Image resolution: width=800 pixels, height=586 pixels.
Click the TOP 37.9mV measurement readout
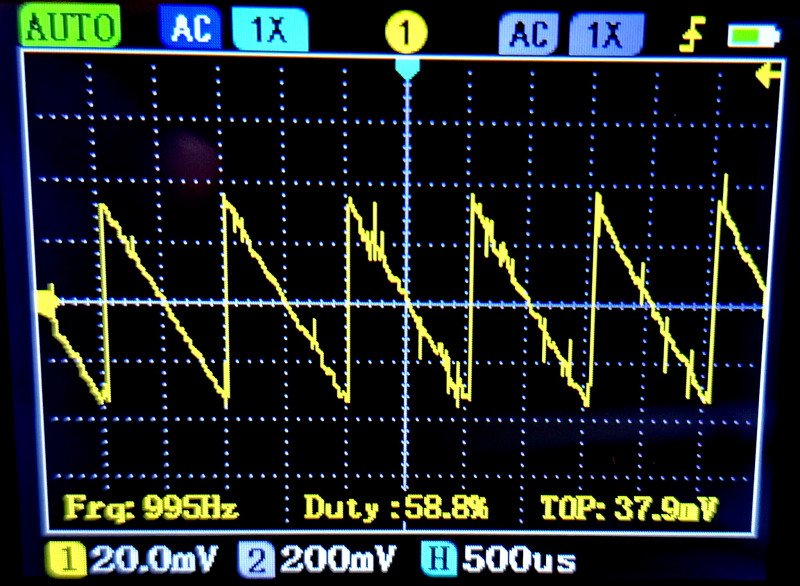point(629,508)
